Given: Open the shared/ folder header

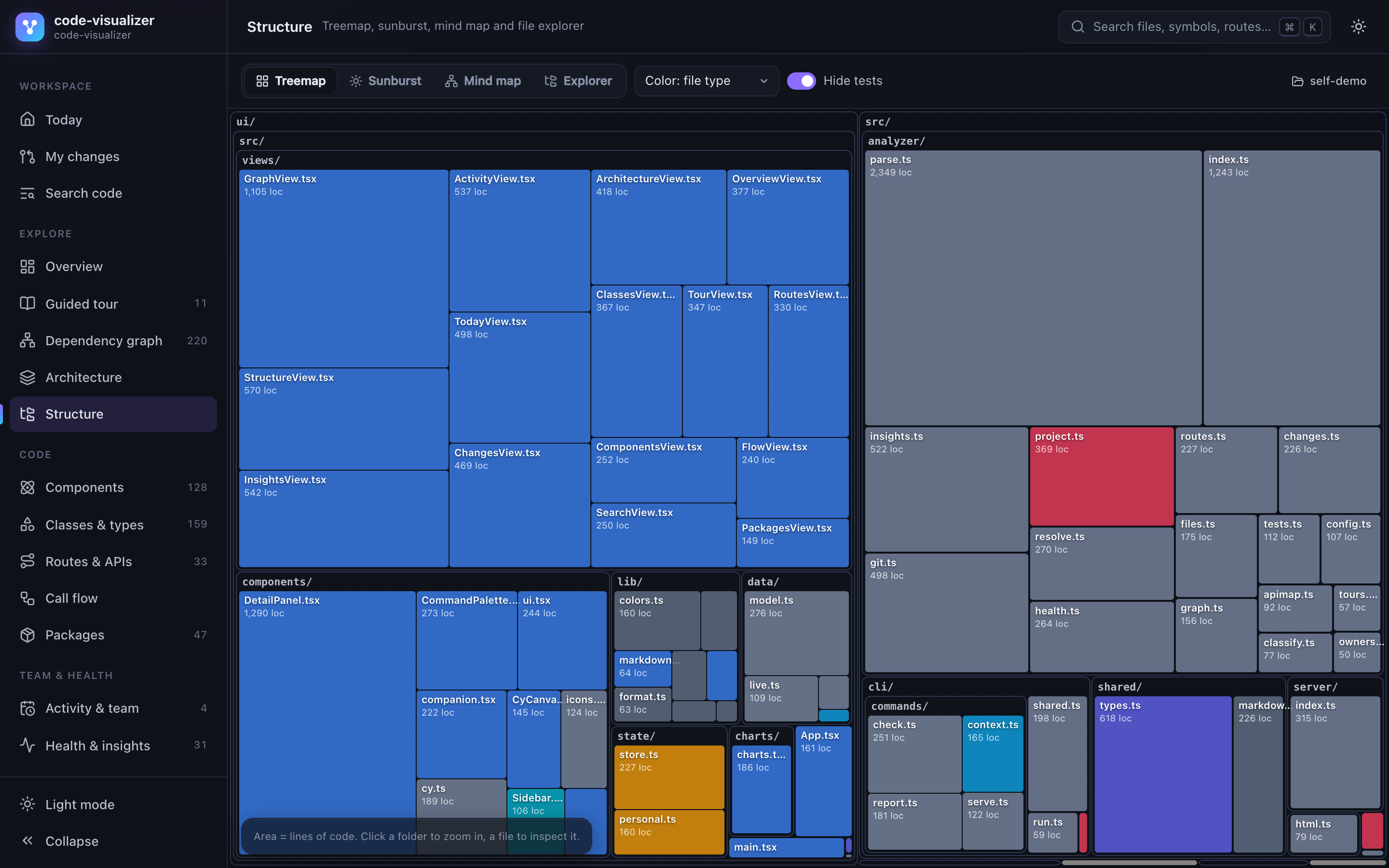Looking at the screenshot, I should (1189, 687).
